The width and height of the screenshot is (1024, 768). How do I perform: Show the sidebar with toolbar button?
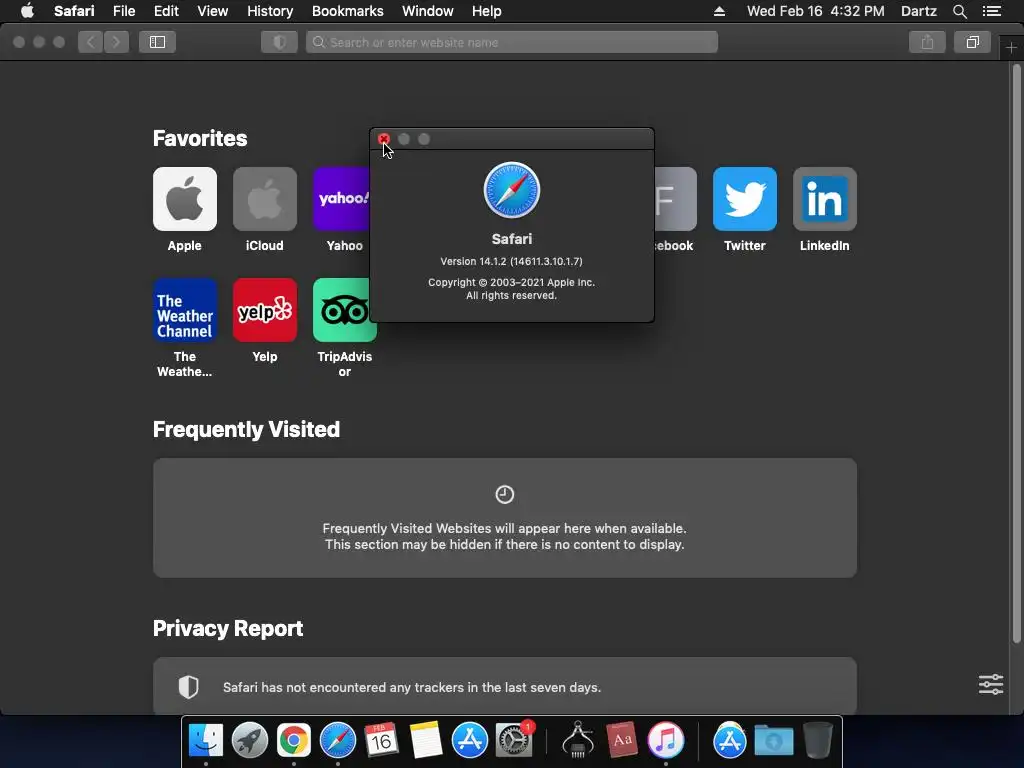tap(157, 42)
